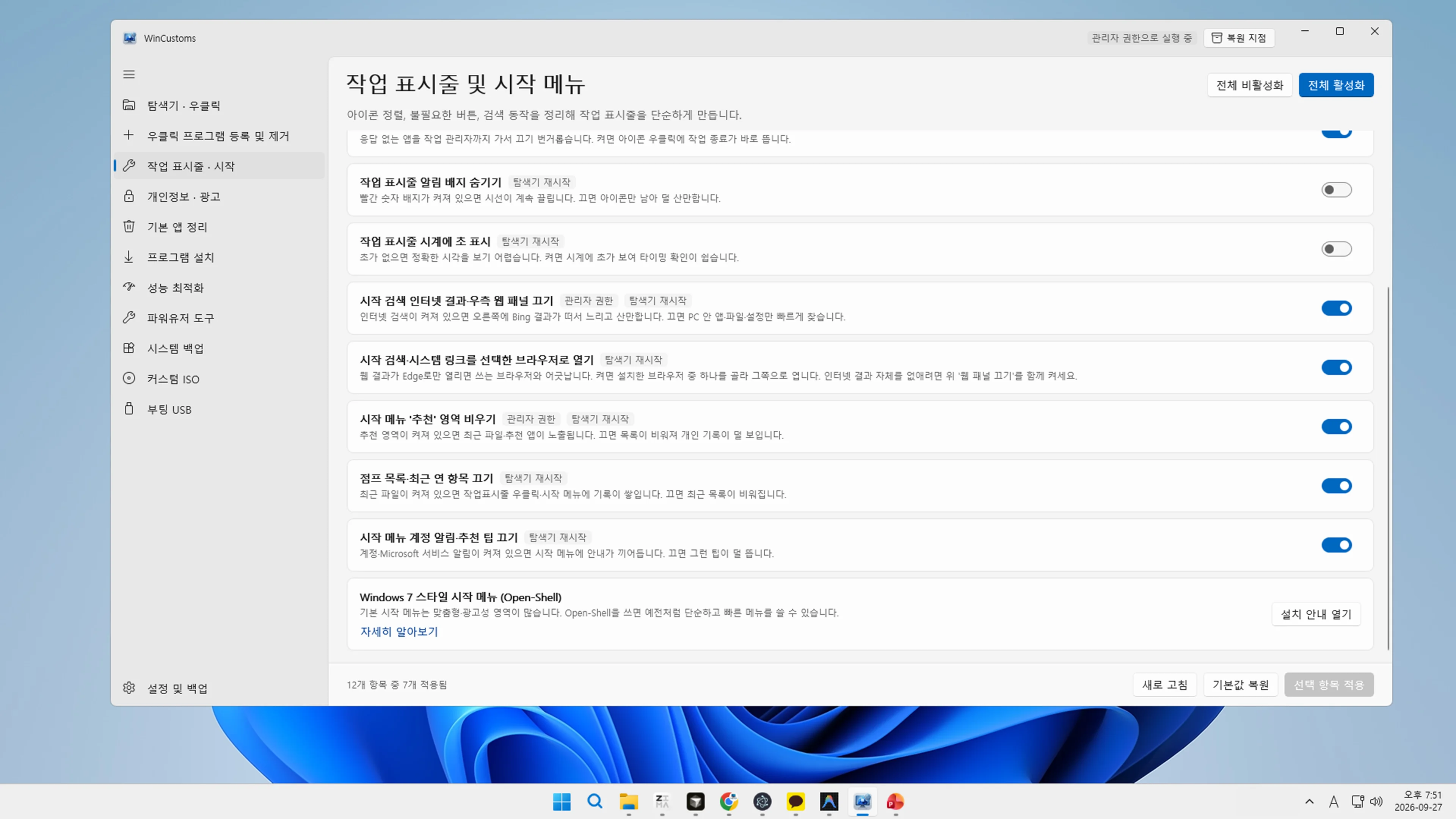1456x819 pixels.
Task: Open PowerPoint icon in taskbar
Action: [x=895, y=802]
